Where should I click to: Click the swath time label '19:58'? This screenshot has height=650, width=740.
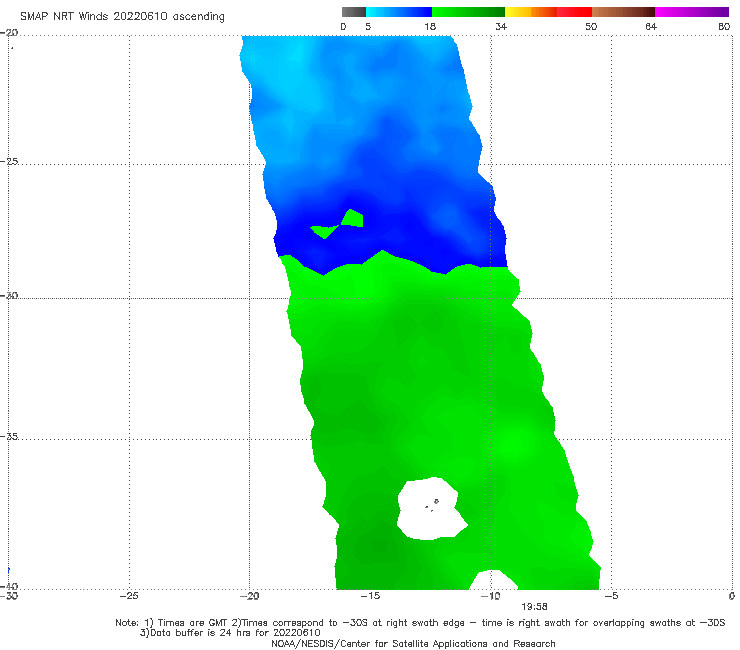[534, 607]
